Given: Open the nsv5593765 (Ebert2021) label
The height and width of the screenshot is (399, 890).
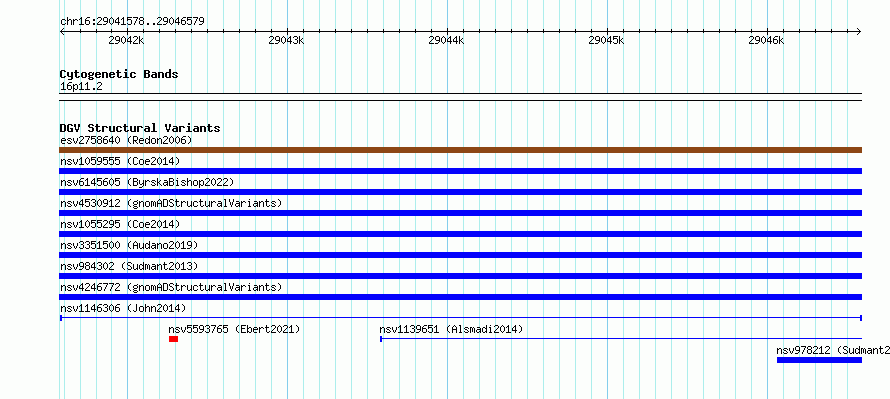Looking at the screenshot, I should 234,329.
